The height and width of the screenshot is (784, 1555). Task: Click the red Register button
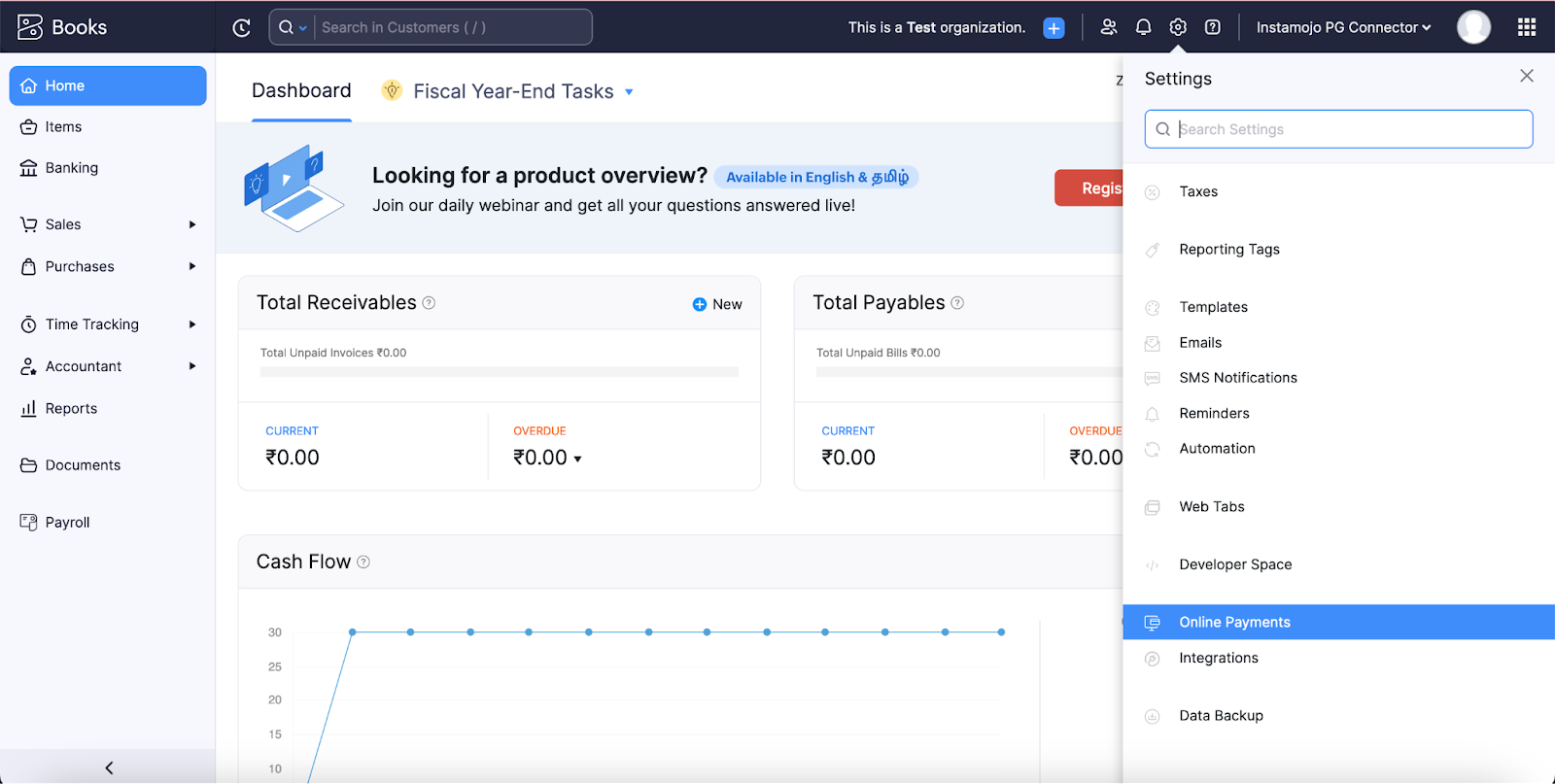click(x=1088, y=188)
